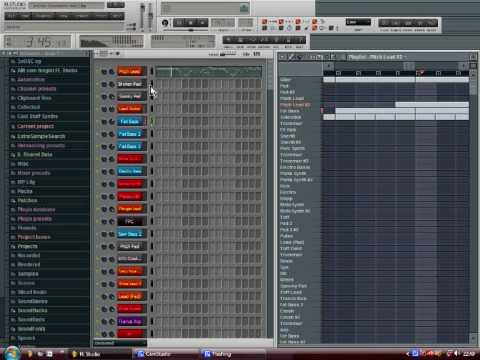Select the highlighted Pluck Lead #2 playlist track
The image size is (480, 360).
tap(295, 105)
